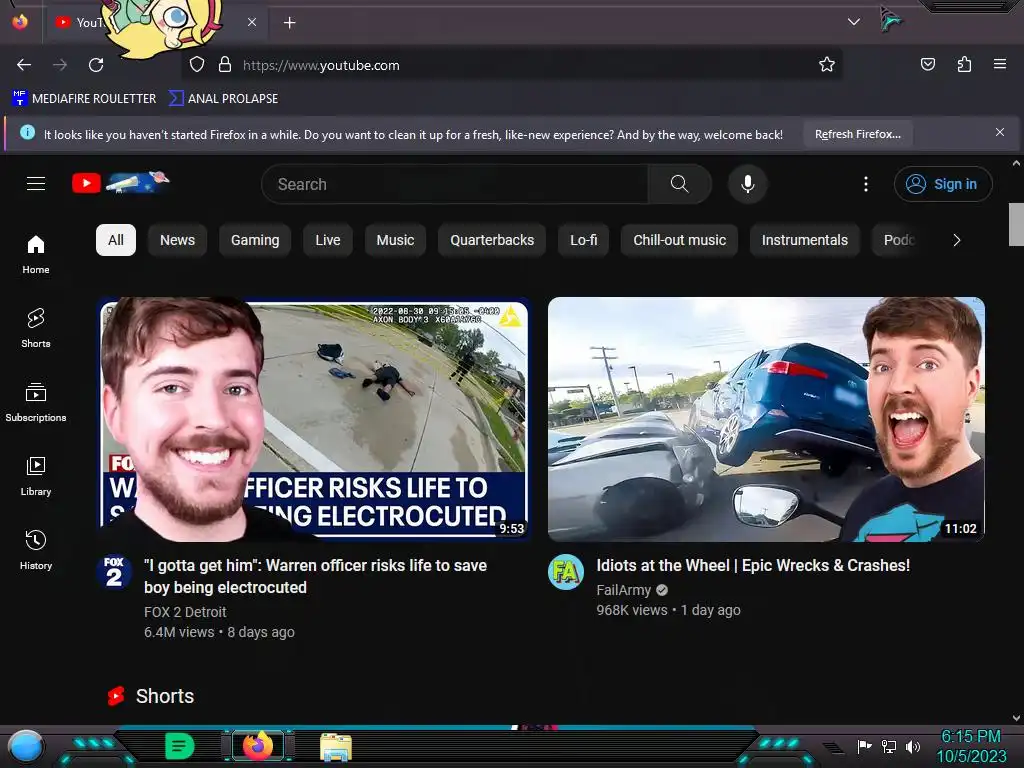Open Firefox extensions puzzle icon
Screen dimensions: 1024x768
964,64
